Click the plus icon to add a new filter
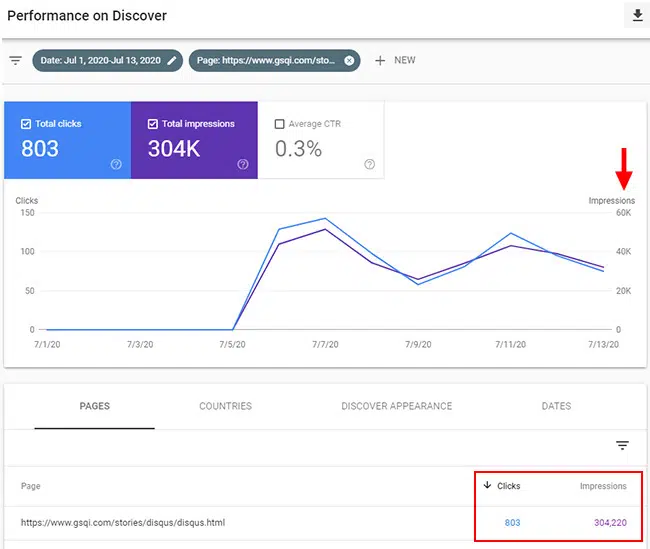Image resolution: width=650 pixels, height=549 pixels. 380,60
